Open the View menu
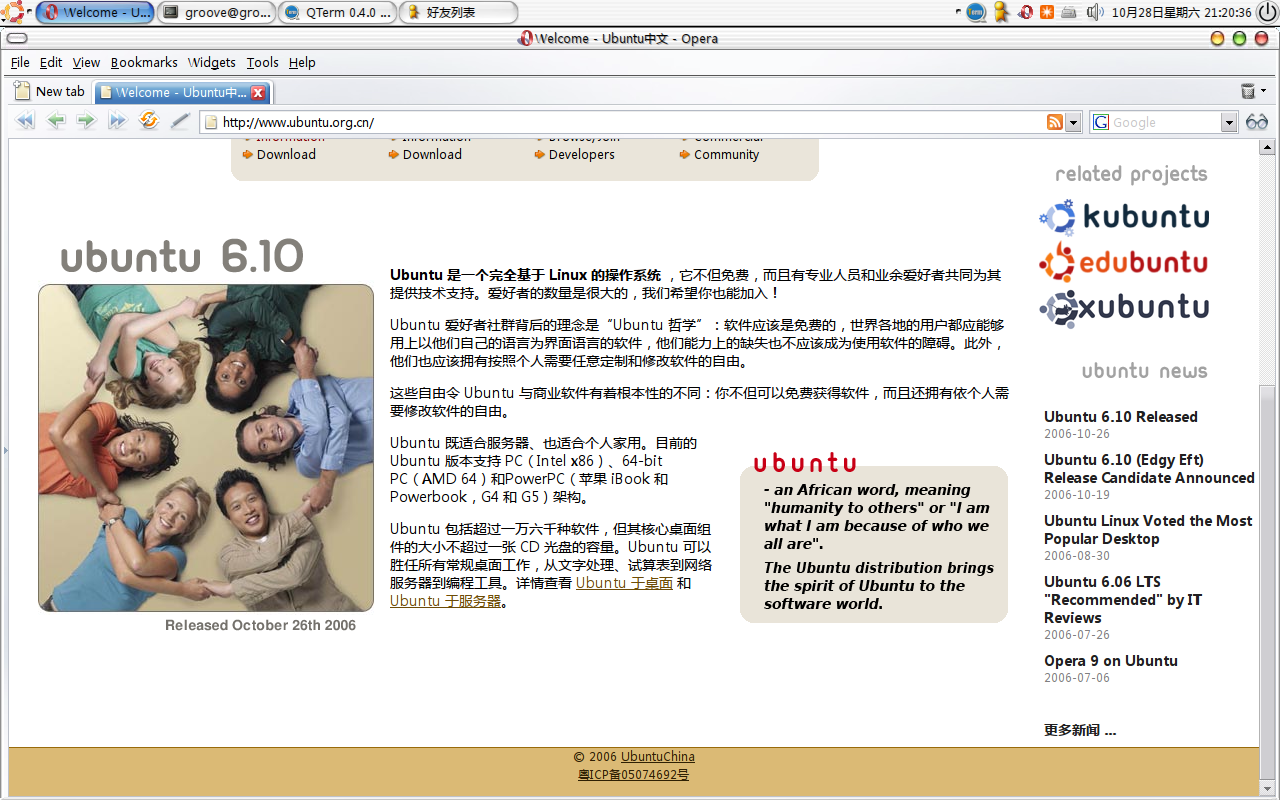The width and height of the screenshot is (1280, 800). point(86,62)
